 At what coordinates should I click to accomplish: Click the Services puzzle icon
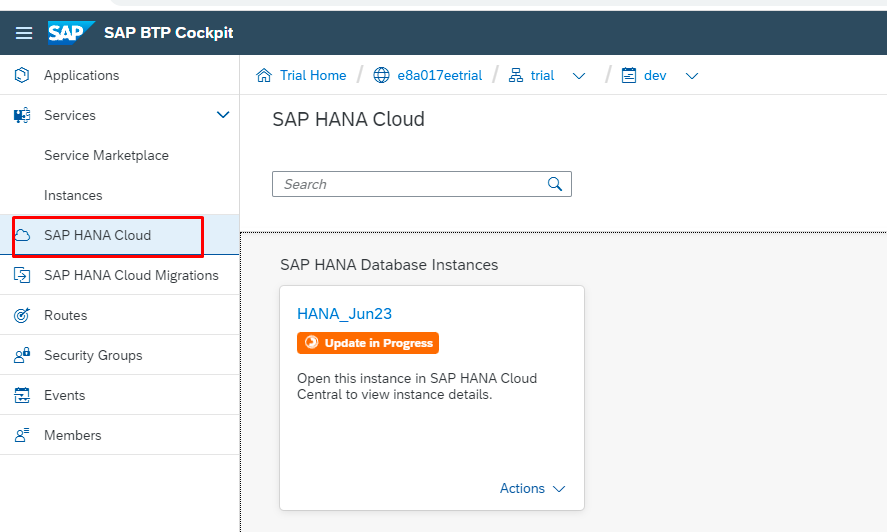[x=22, y=115]
